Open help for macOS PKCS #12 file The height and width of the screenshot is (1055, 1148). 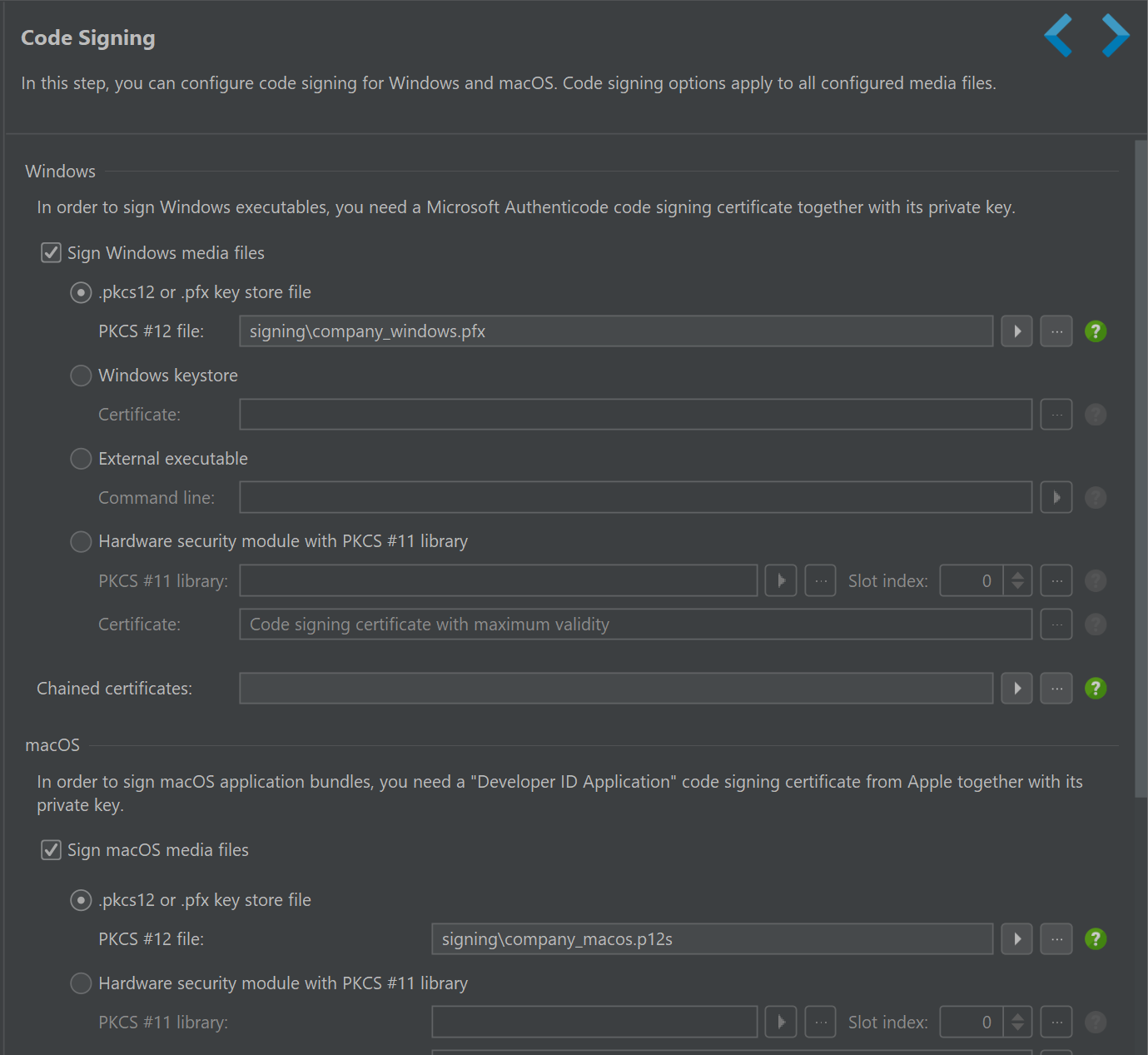coord(1096,939)
